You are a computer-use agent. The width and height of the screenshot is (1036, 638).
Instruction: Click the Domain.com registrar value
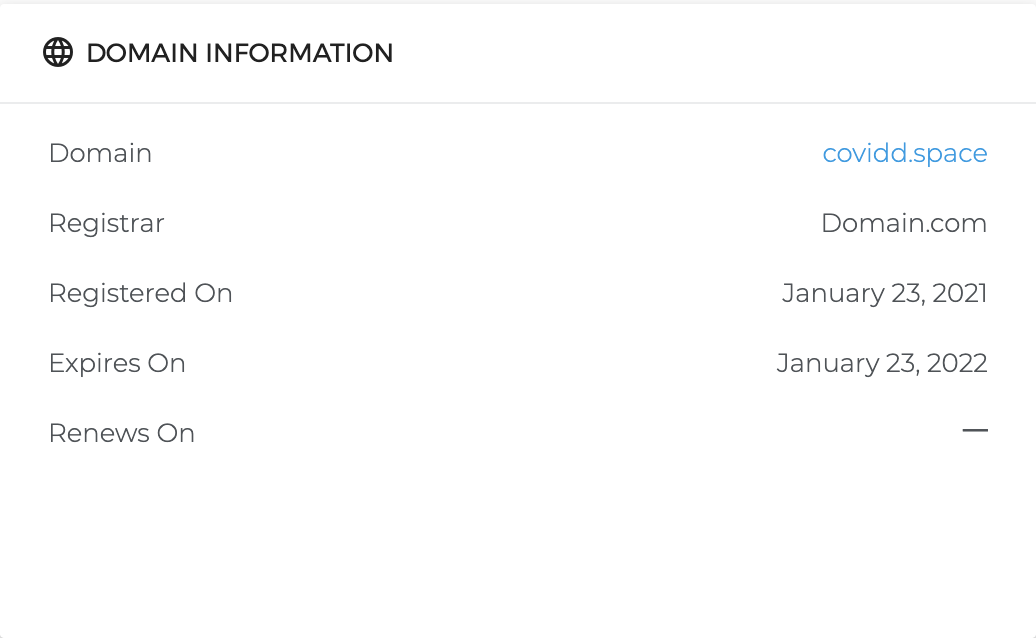click(x=903, y=223)
